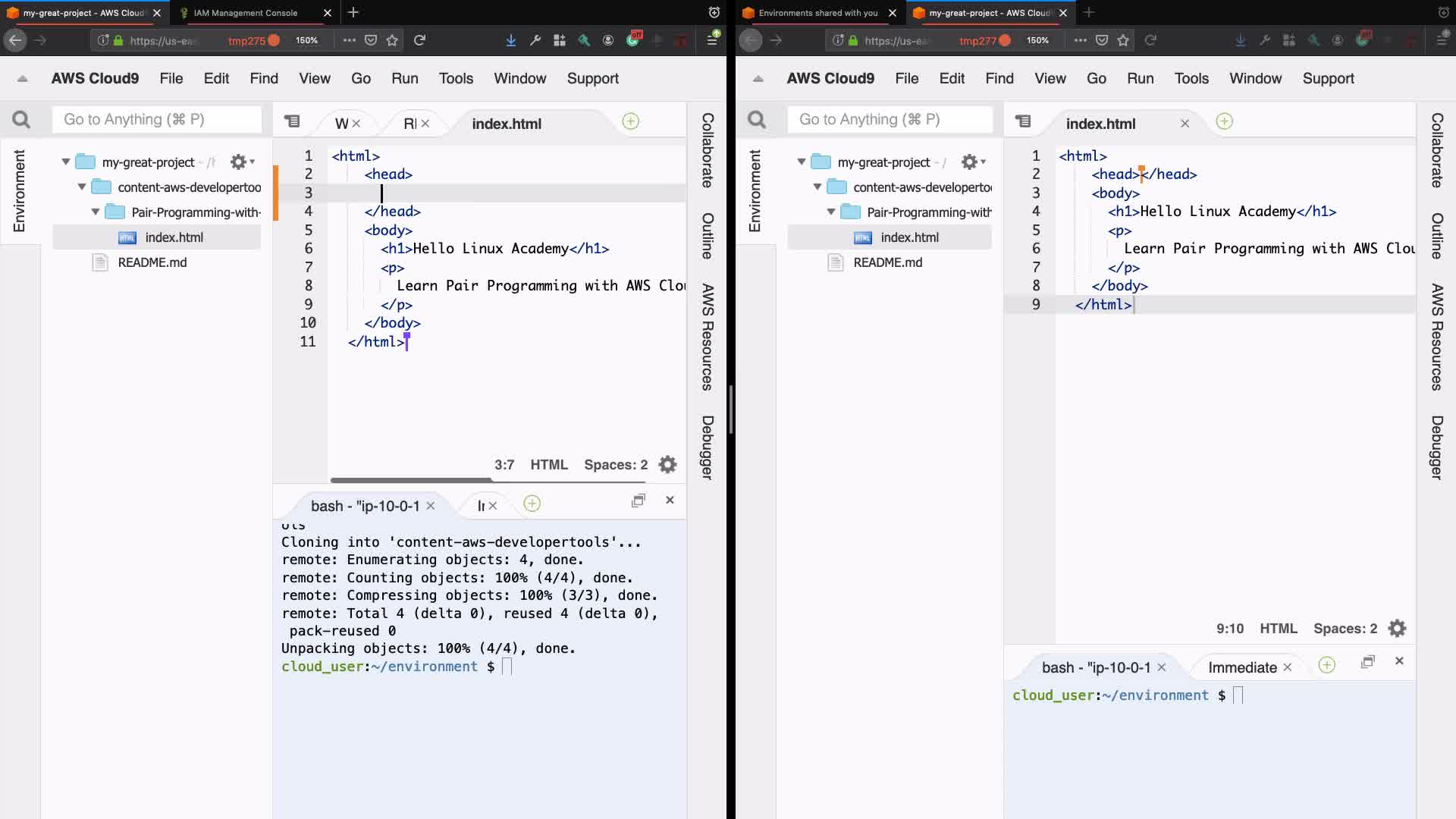The width and height of the screenshot is (1456, 819).
Task: Collapse the Pair-Programming-with folder in right tree
Action: click(x=831, y=212)
